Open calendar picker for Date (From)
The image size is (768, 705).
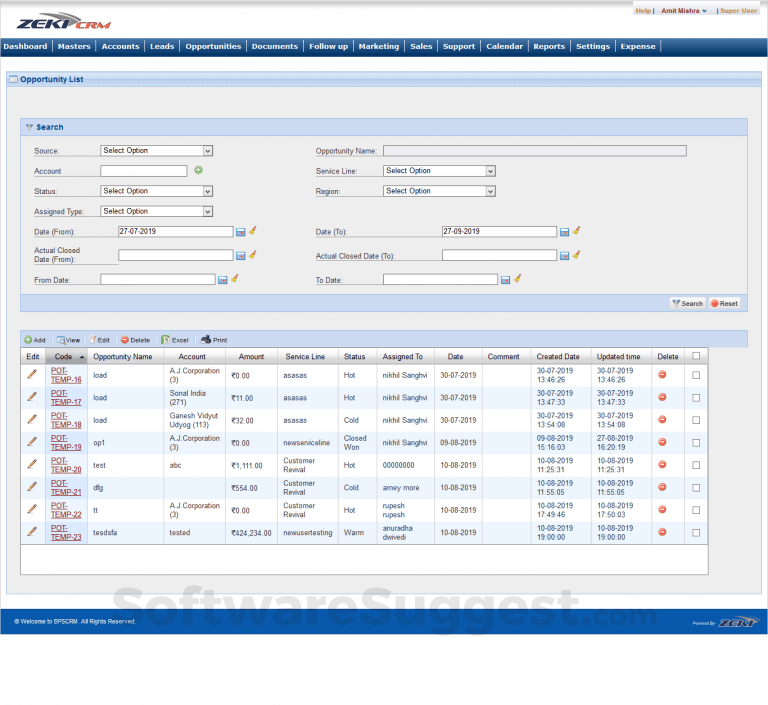pos(241,231)
